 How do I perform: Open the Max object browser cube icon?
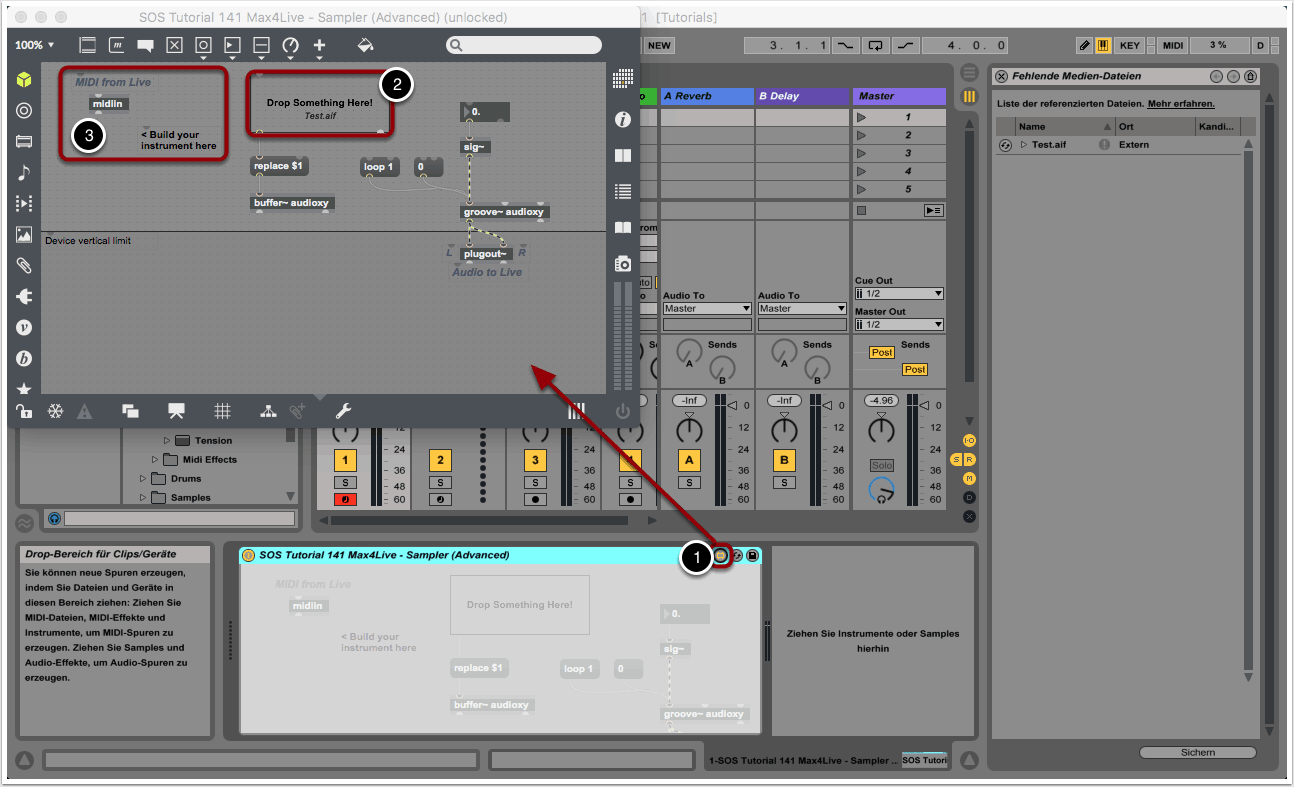click(24, 81)
